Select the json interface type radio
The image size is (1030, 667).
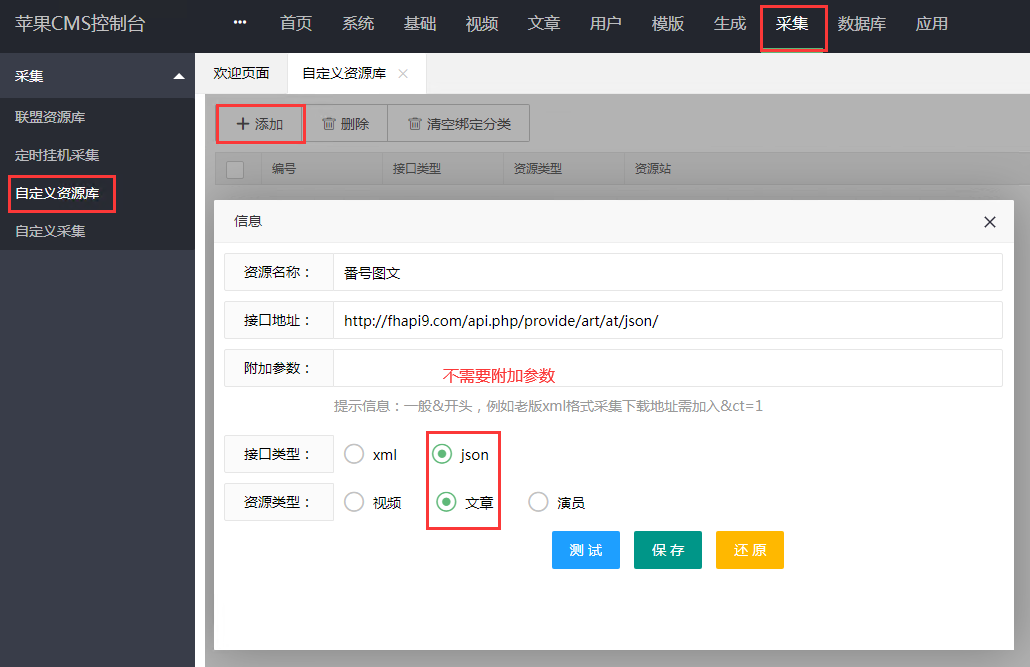pos(442,454)
